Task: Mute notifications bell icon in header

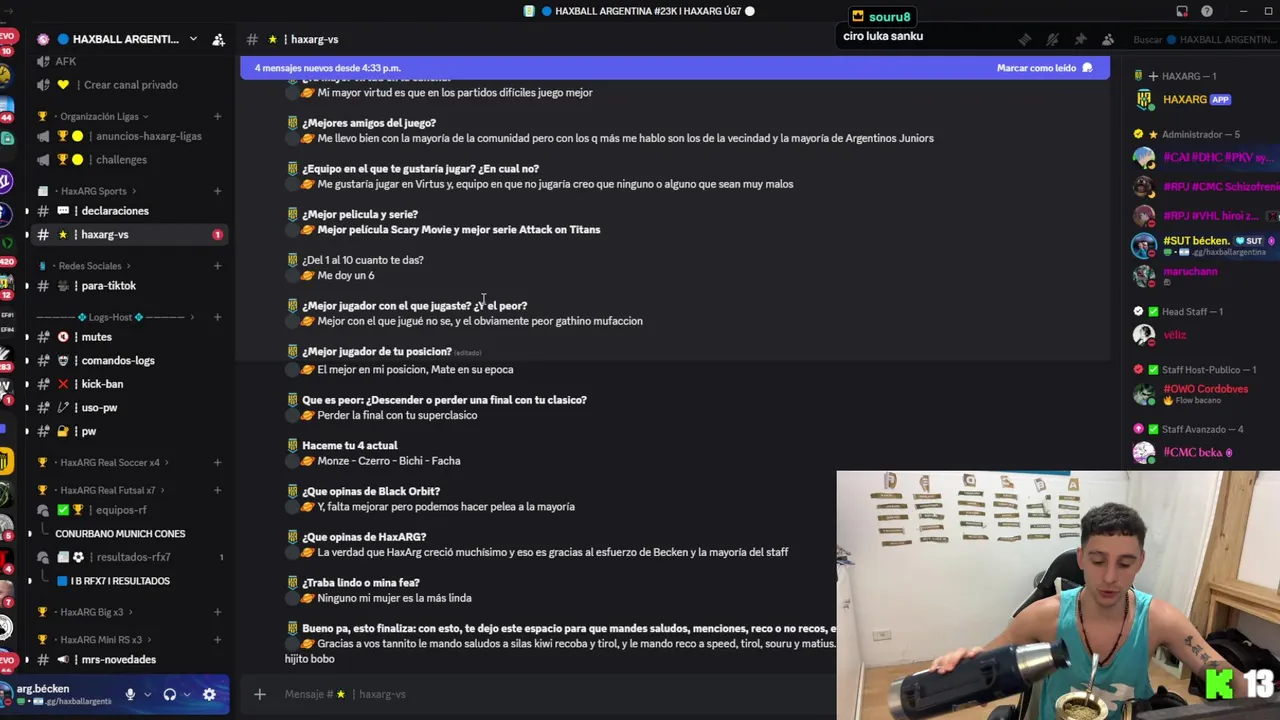Action: coord(1052,39)
